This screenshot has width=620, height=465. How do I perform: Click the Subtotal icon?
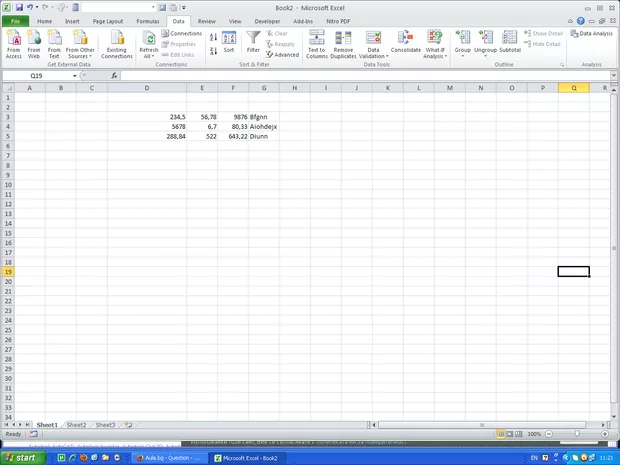(510, 42)
